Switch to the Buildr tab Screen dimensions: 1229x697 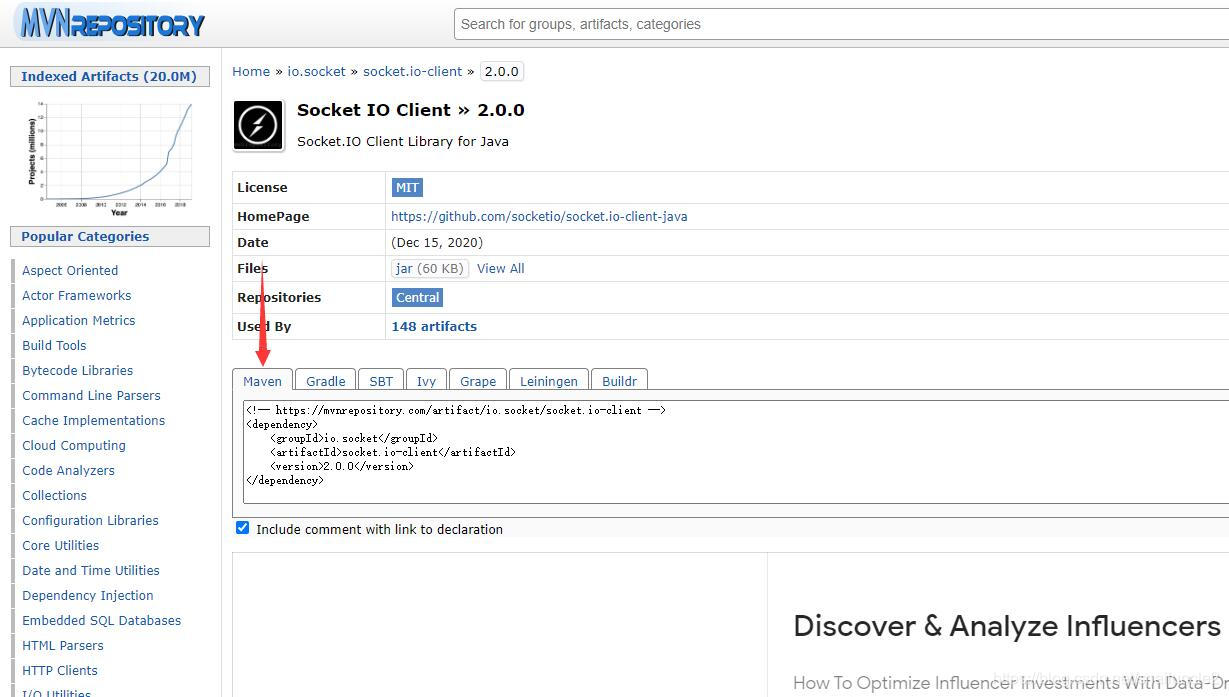[x=620, y=381]
